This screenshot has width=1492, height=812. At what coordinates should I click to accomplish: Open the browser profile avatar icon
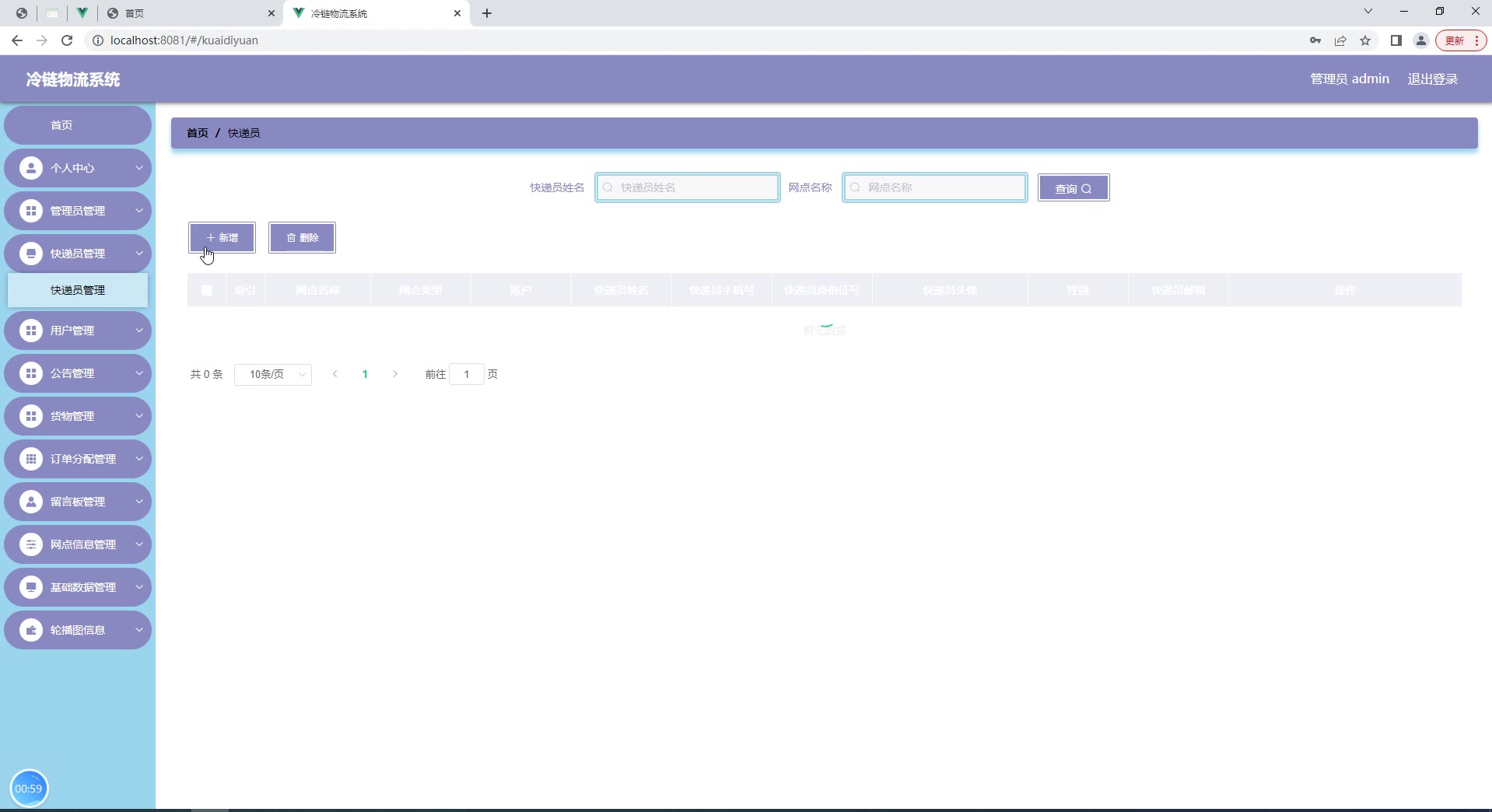[1421, 40]
